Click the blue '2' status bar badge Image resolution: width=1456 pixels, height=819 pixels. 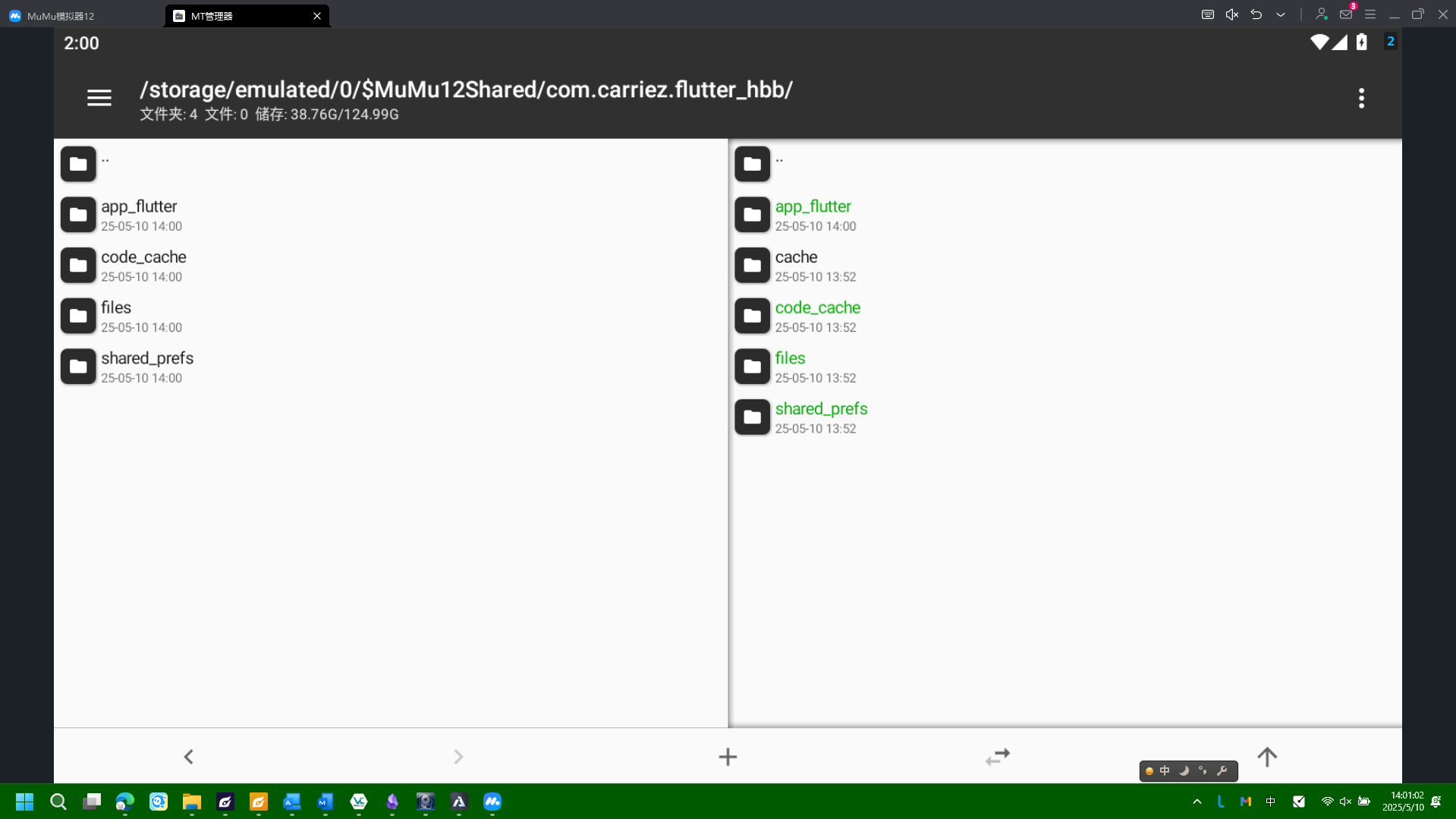point(1390,42)
